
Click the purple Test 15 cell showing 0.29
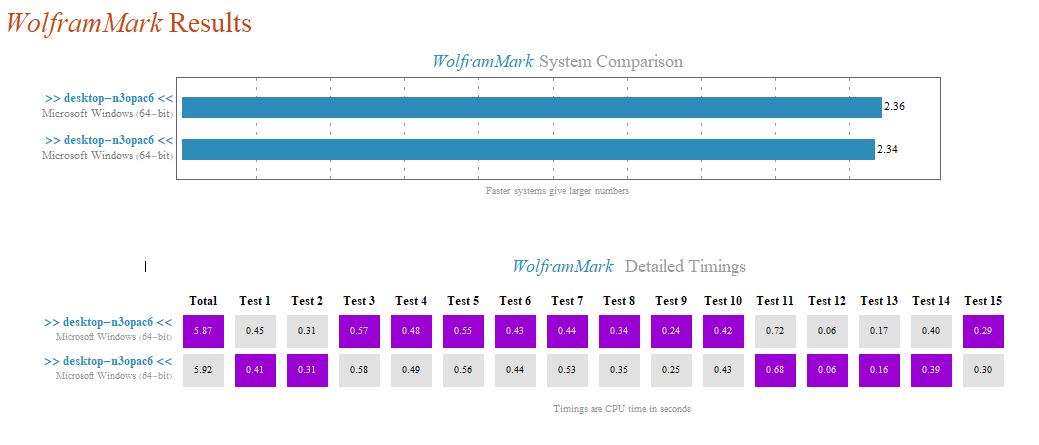[x=983, y=331]
